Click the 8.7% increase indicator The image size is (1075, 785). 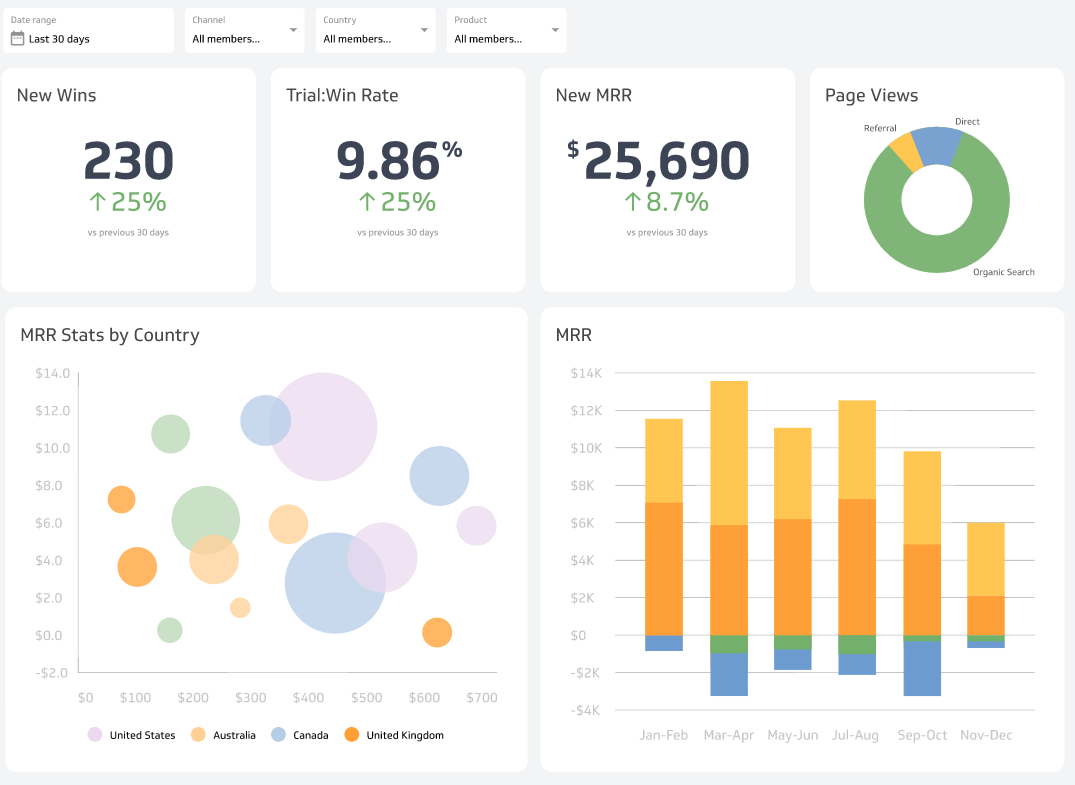click(x=666, y=202)
